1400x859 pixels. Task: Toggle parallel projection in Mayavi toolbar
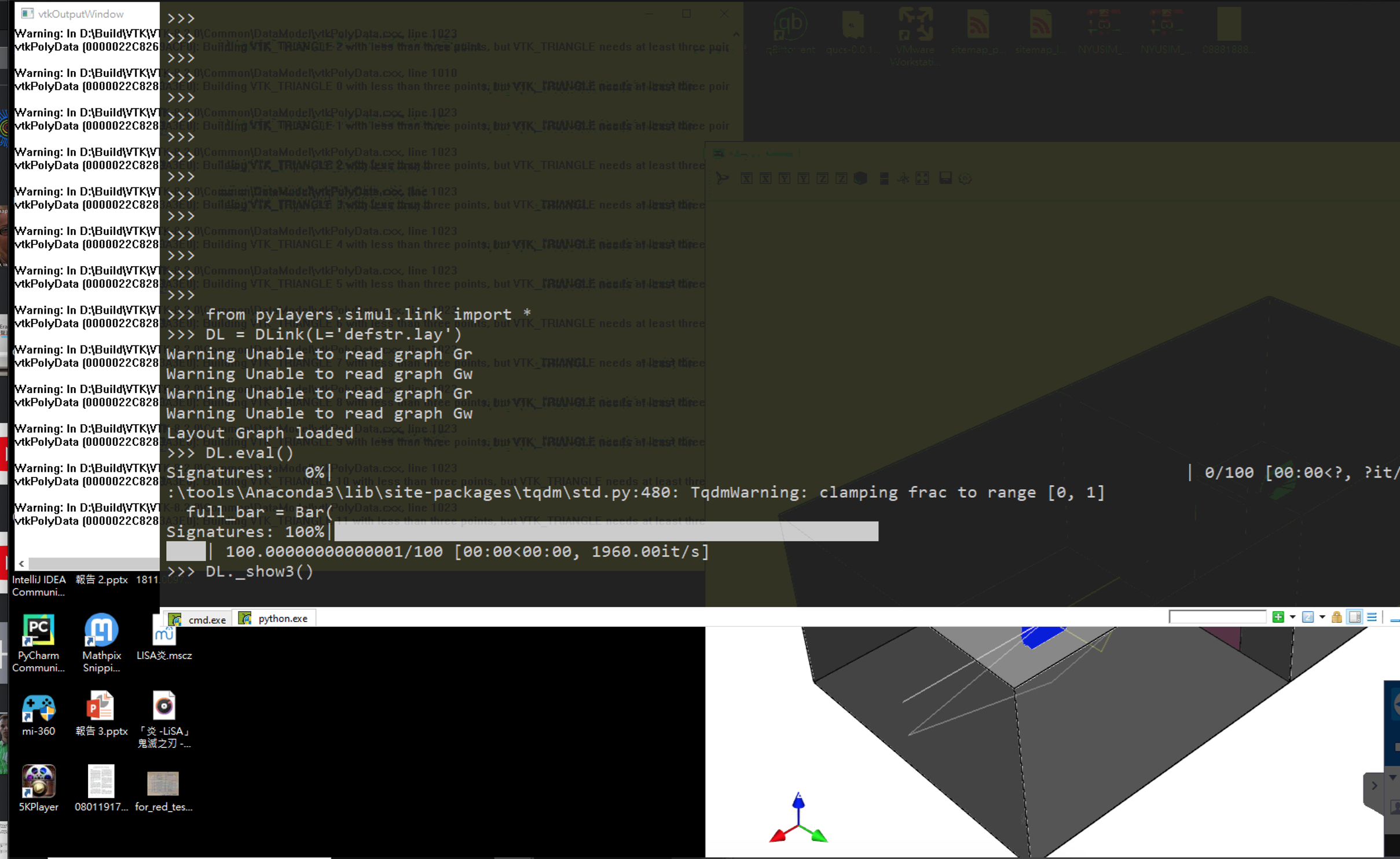(x=884, y=178)
